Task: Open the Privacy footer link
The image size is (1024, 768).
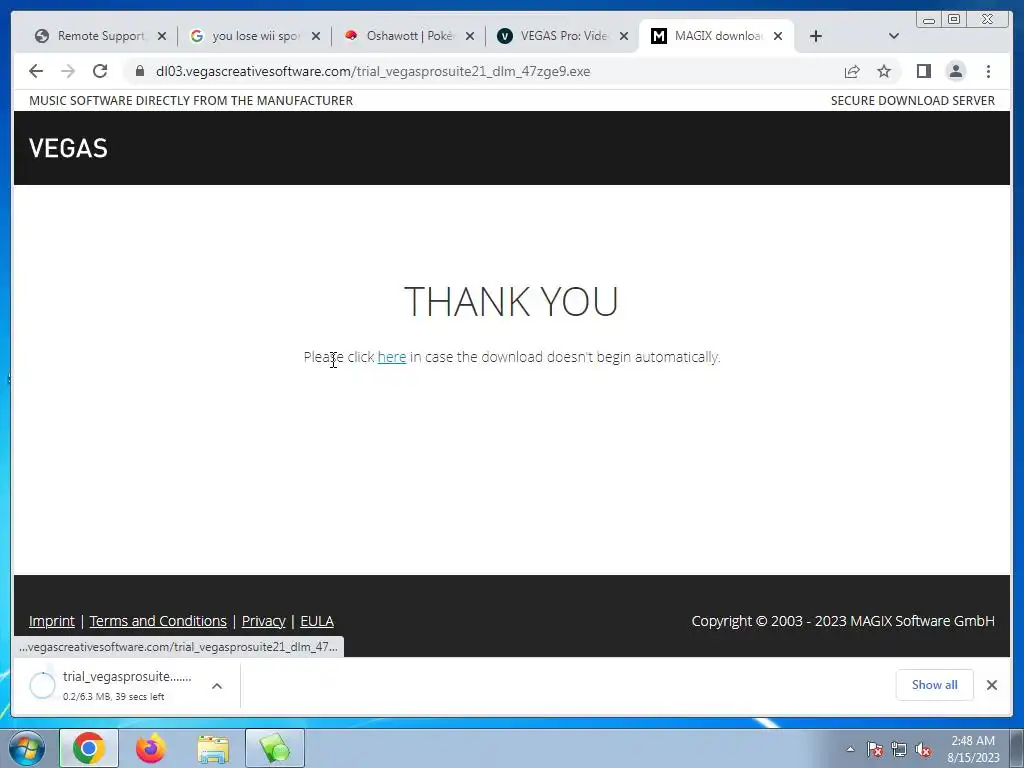Action: [x=264, y=621]
